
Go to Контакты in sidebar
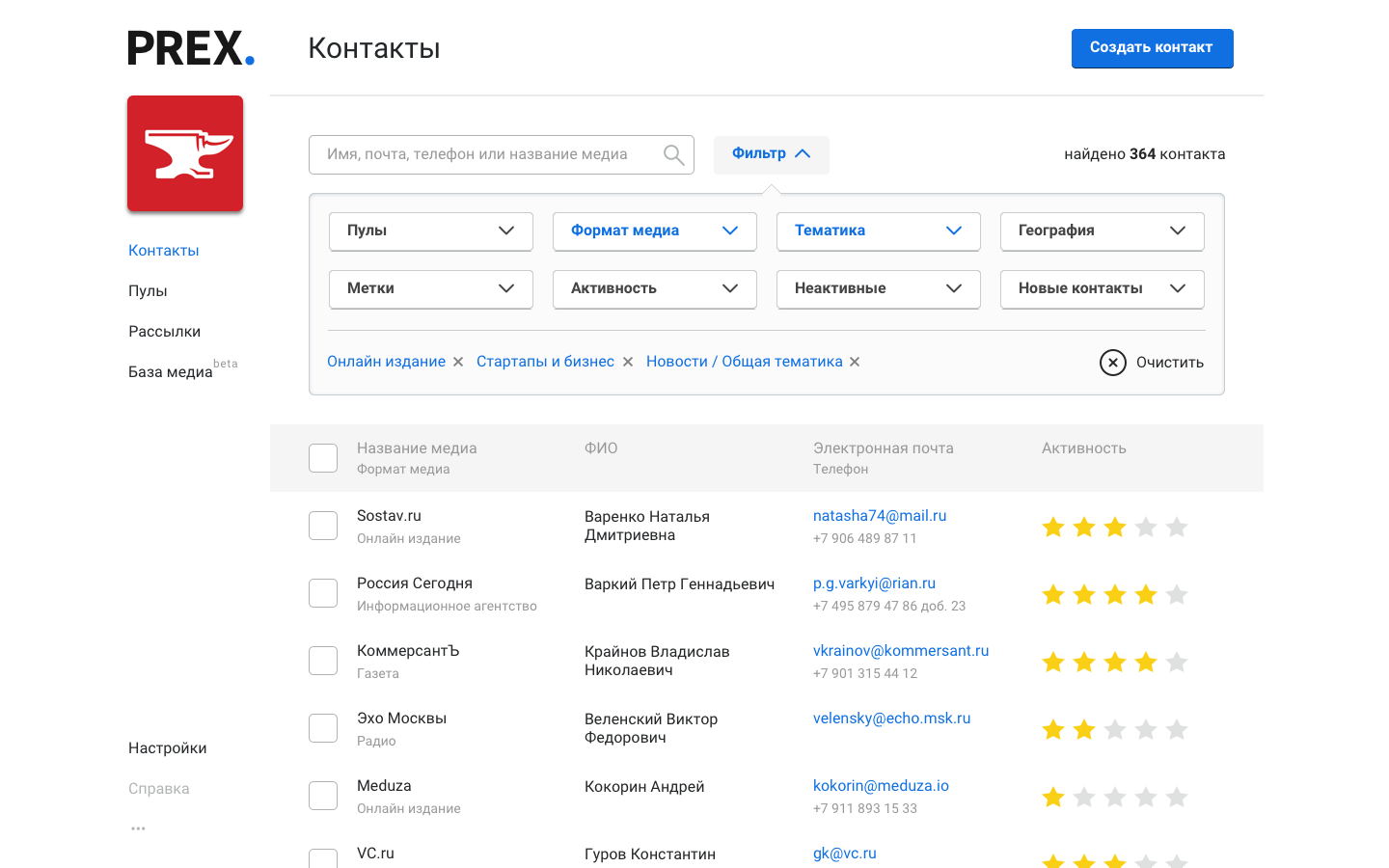coord(164,251)
